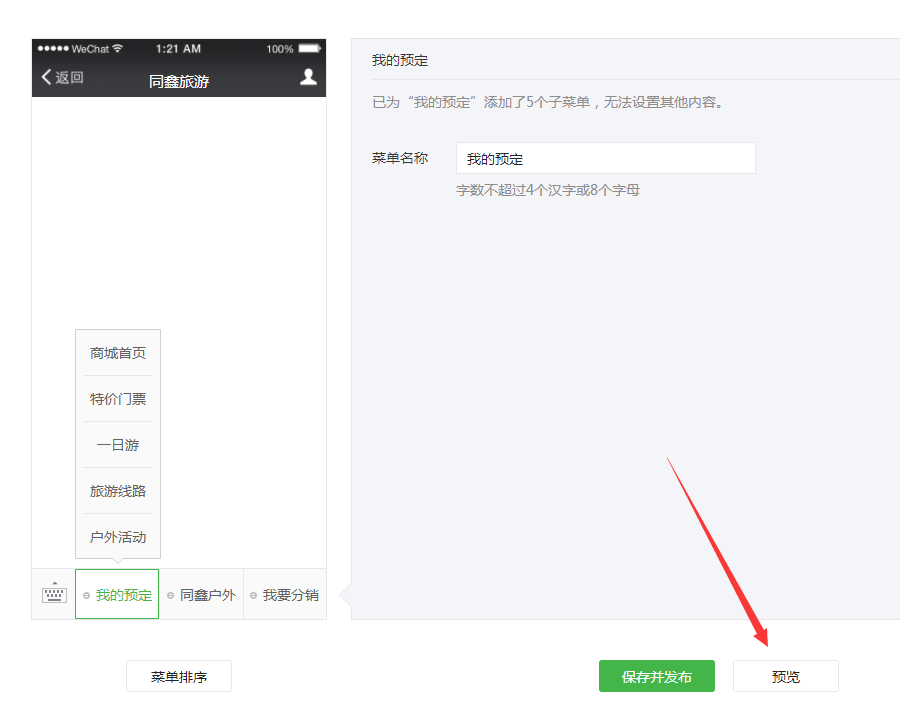Click the WiFi icon in status bar

coord(118,48)
